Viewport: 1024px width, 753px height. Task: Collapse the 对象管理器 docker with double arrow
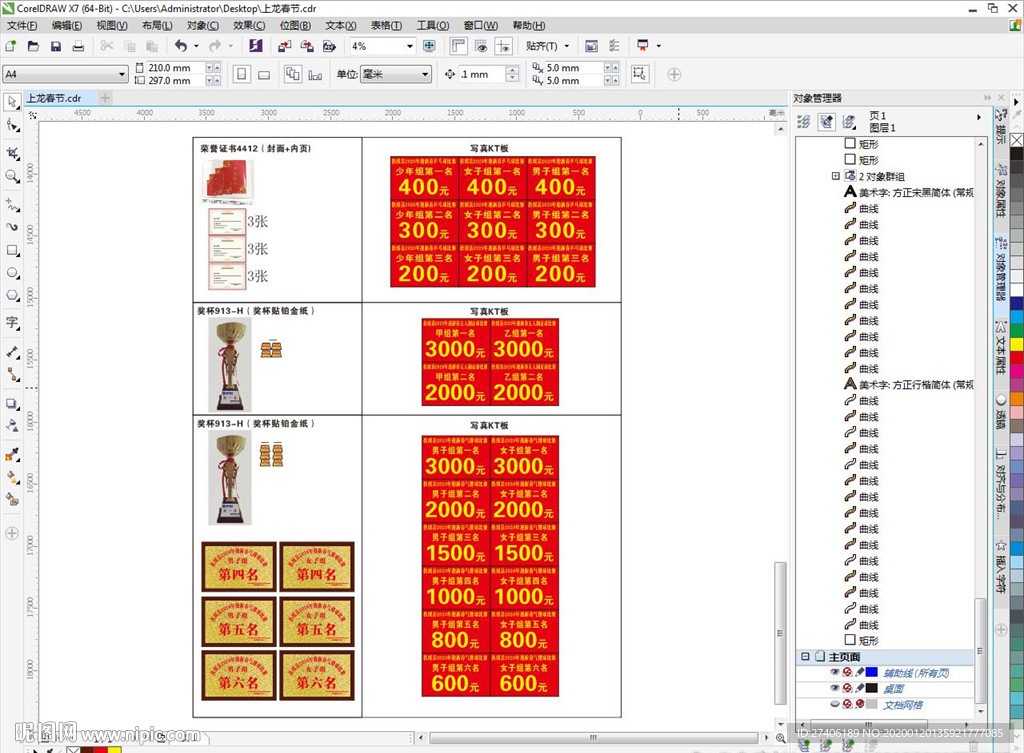(987, 98)
